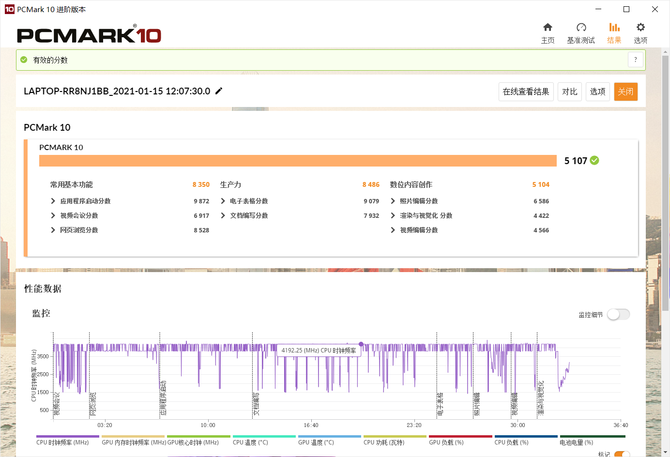Image resolution: width=670 pixels, height=457 pixels.
Task: Expand the 应用程序启动分数 row
Action: pos(53,201)
